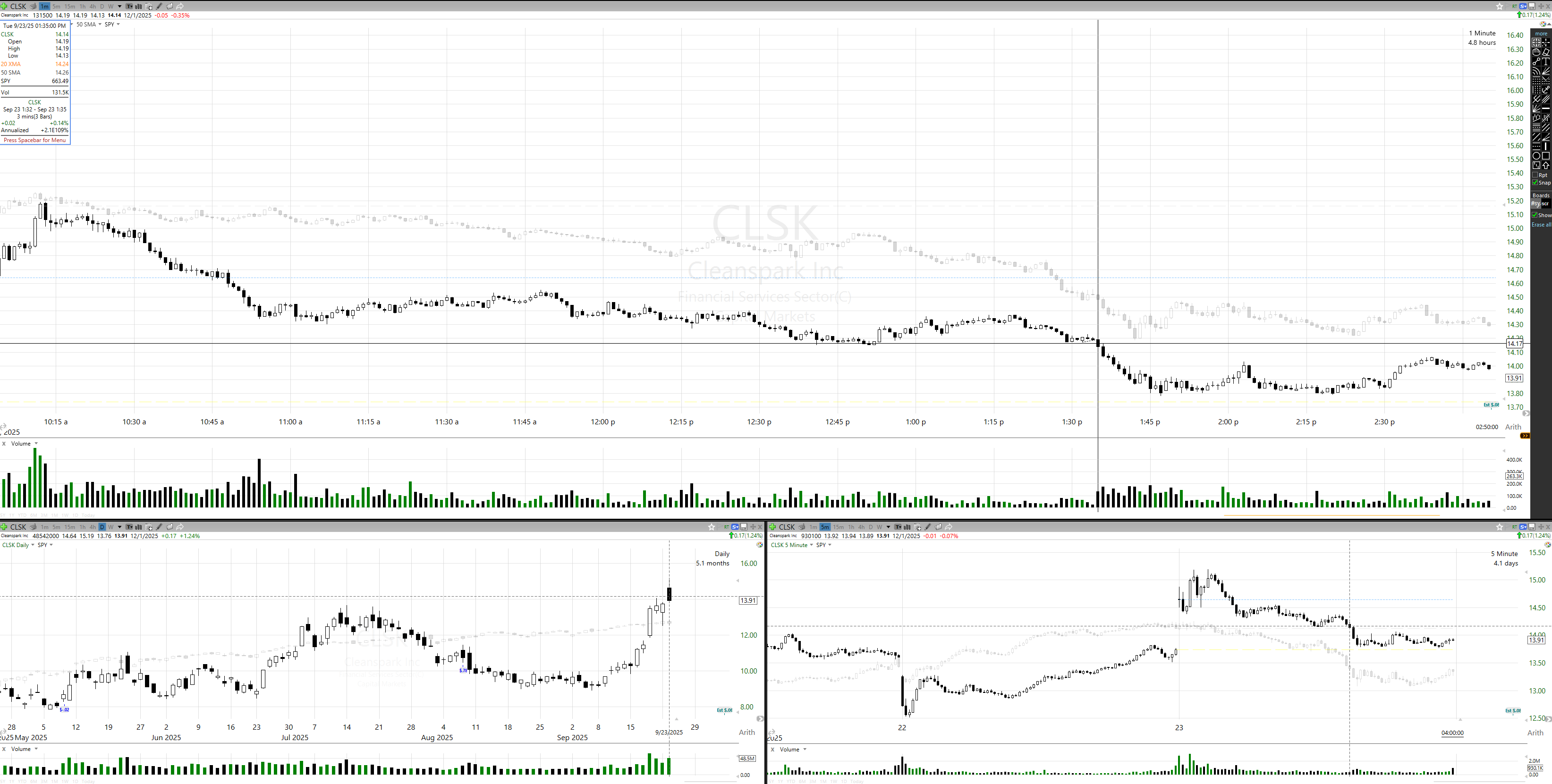The image size is (1552, 784).
Task: Expand the 50 SMA indicator dropdown
Action: (x=100, y=25)
